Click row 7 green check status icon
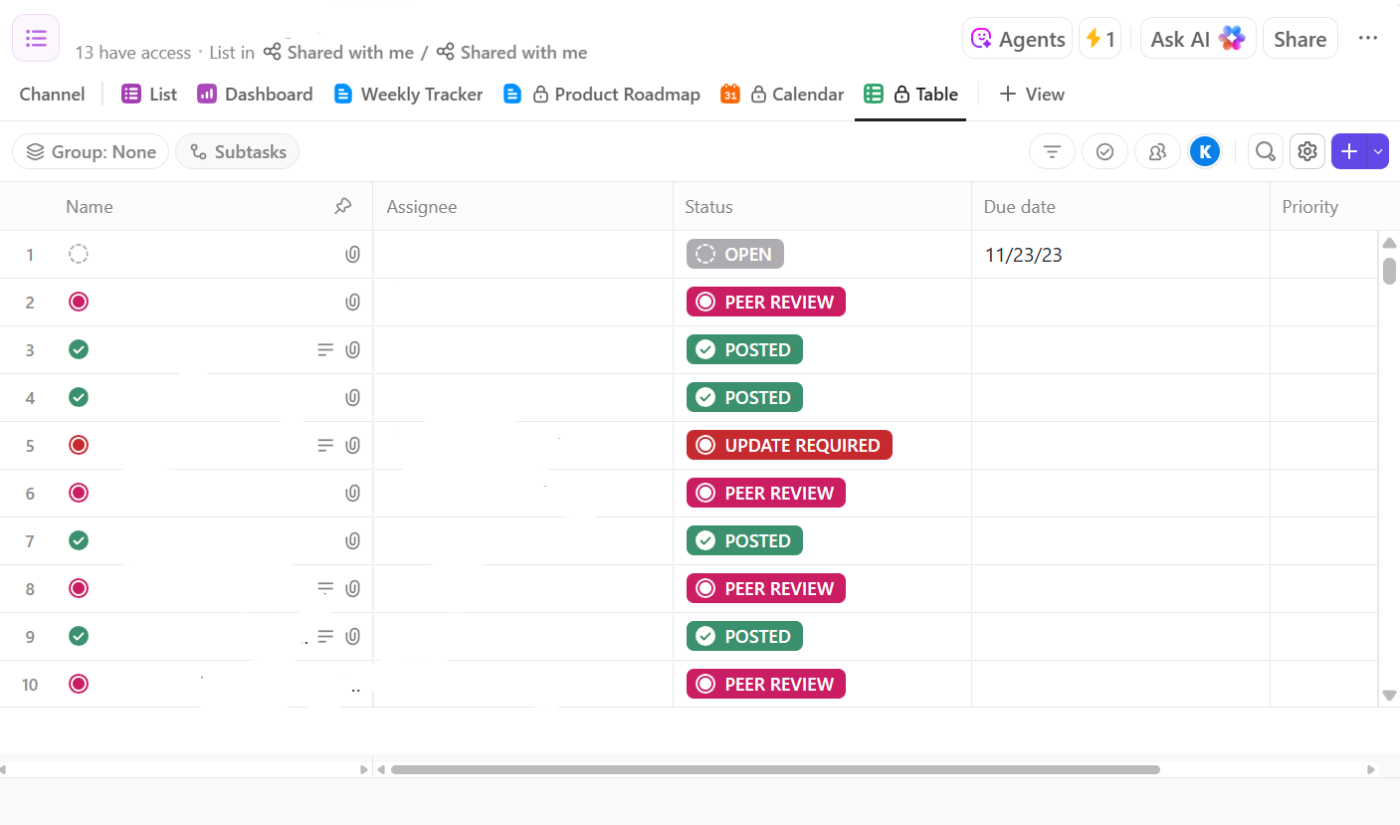 pos(78,541)
